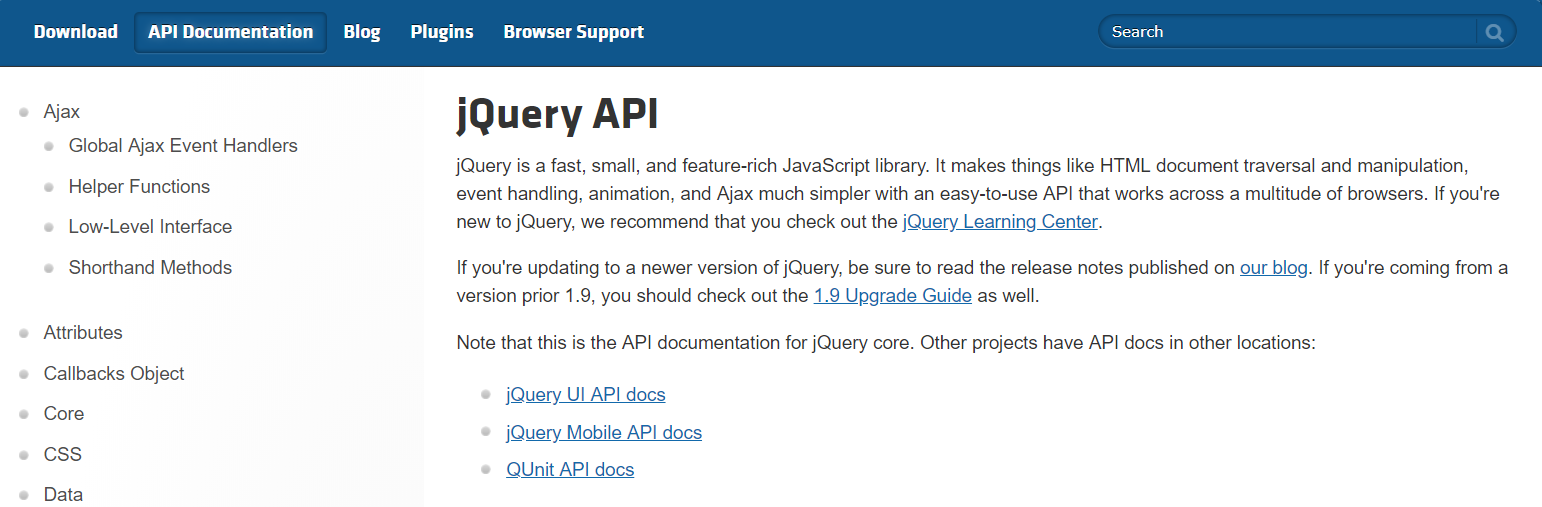This screenshot has height=507, width=1542.
Task: Open the Ajax category in sidebar
Action: (x=62, y=112)
